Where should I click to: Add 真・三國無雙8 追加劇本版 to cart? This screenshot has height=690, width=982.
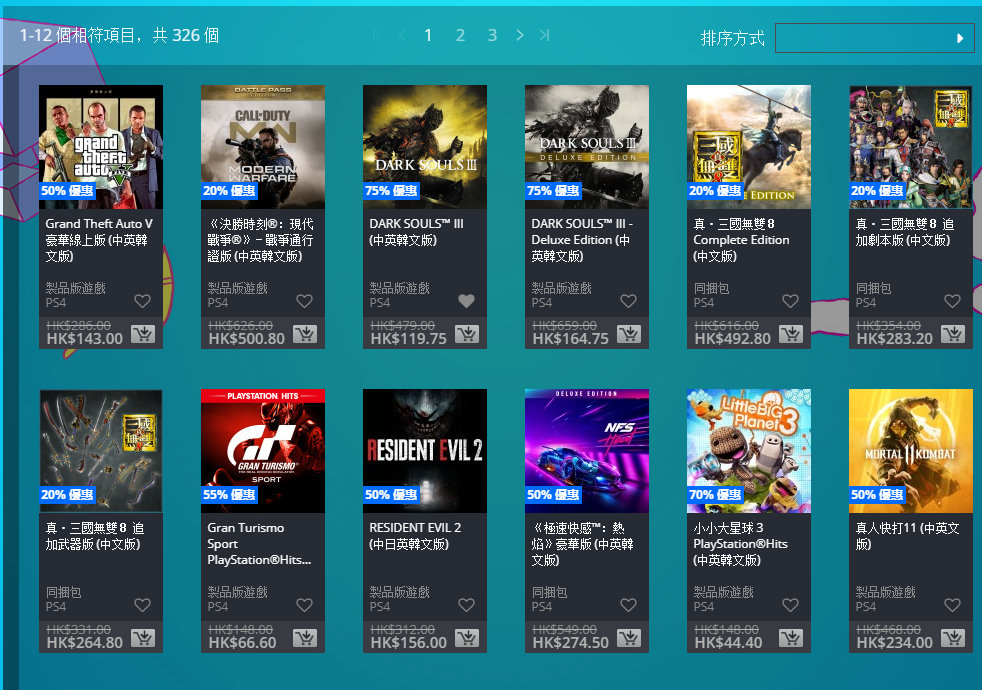pyautogui.click(x=953, y=334)
